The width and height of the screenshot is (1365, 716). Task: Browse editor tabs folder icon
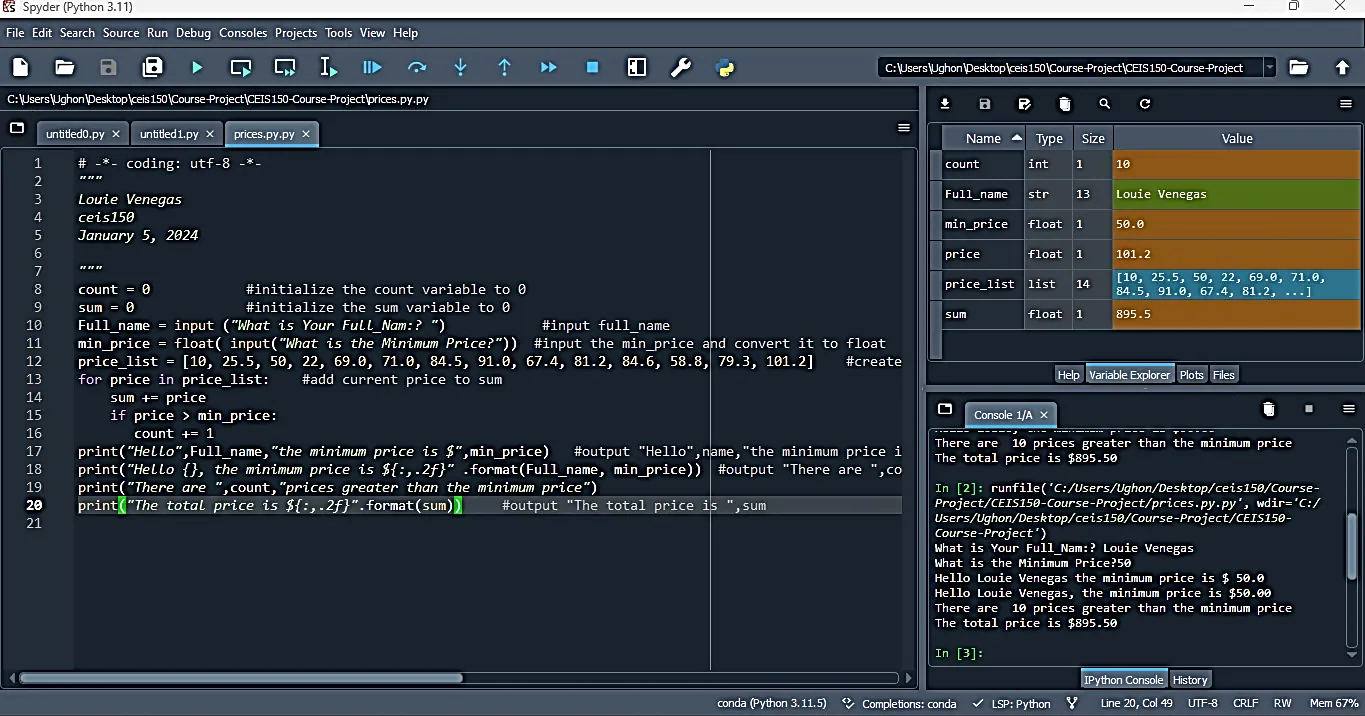pyautogui.click(x=17, y=128)
